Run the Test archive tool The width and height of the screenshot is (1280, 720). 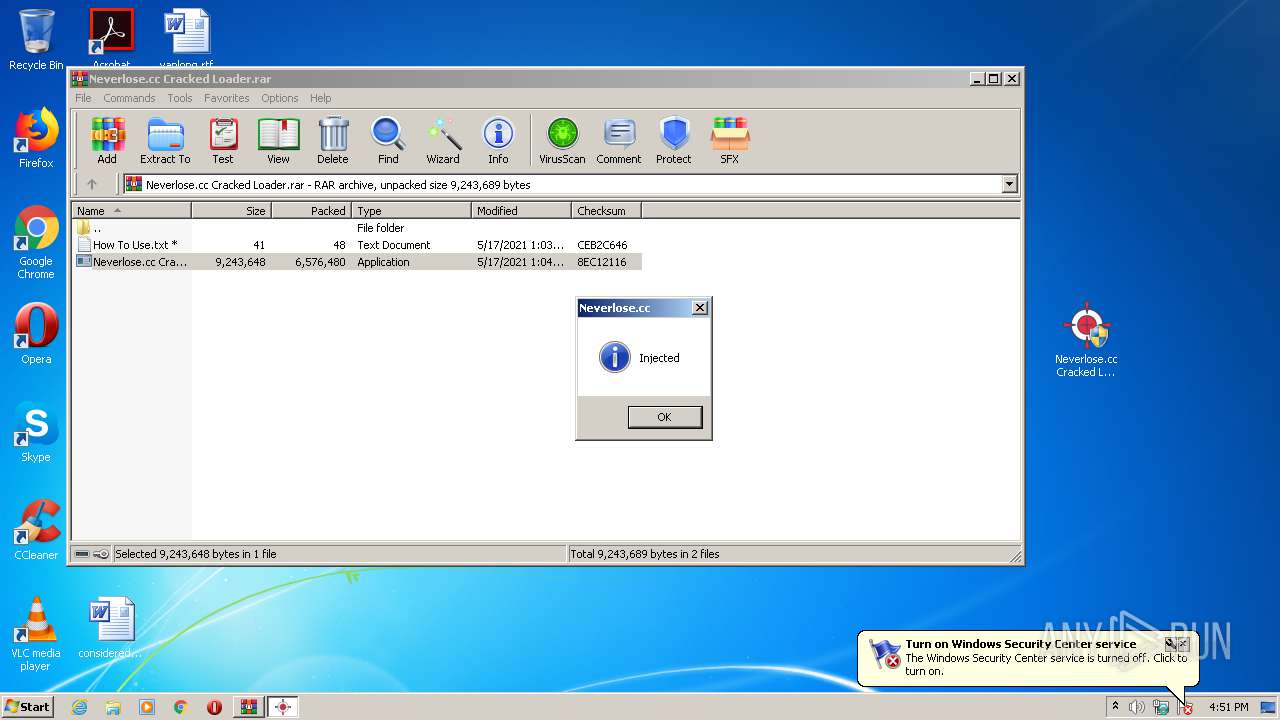pos(223,141)
